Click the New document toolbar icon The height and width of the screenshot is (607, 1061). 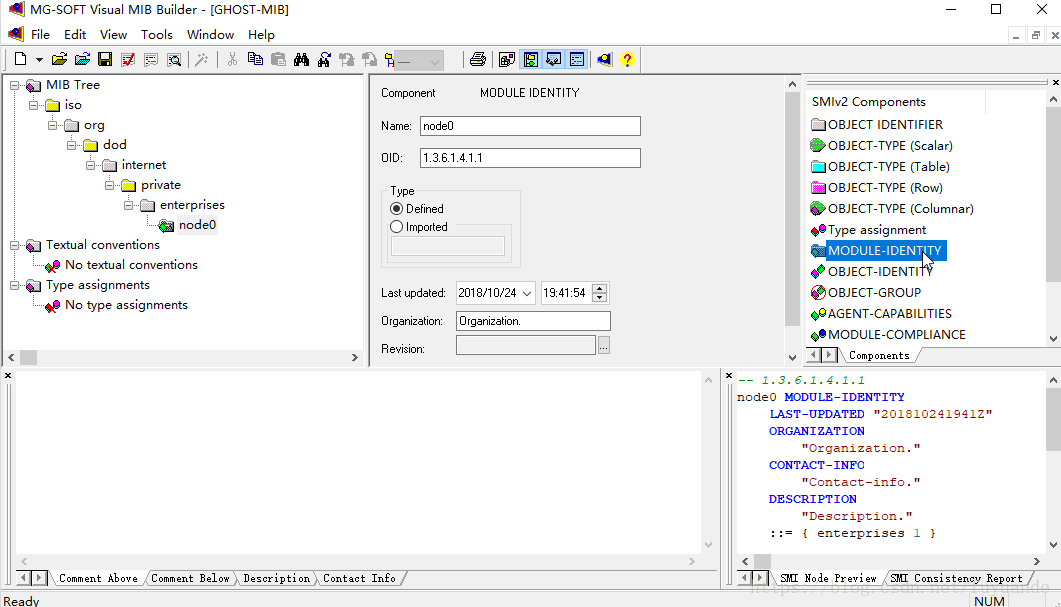point(20,60)
